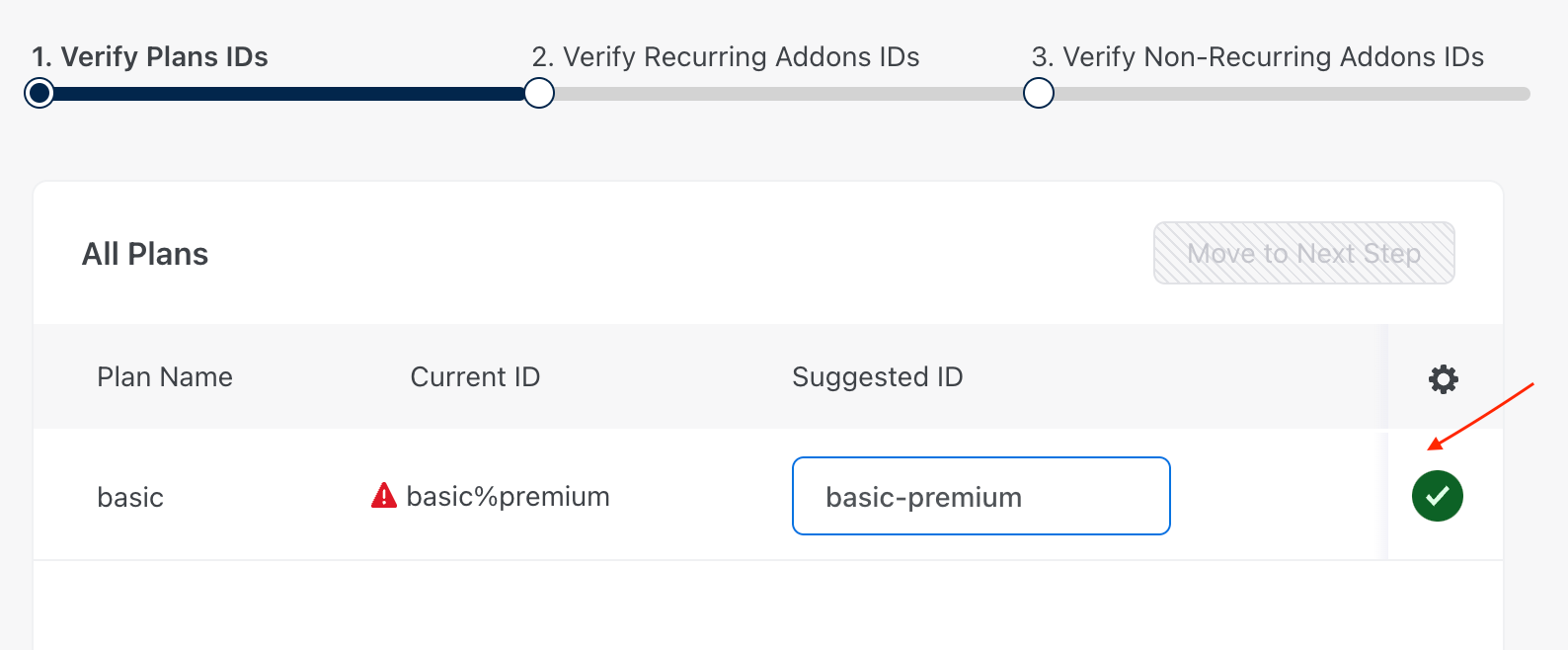
Task: Select the step 3 progress circle
Action: click(1038, 94)
